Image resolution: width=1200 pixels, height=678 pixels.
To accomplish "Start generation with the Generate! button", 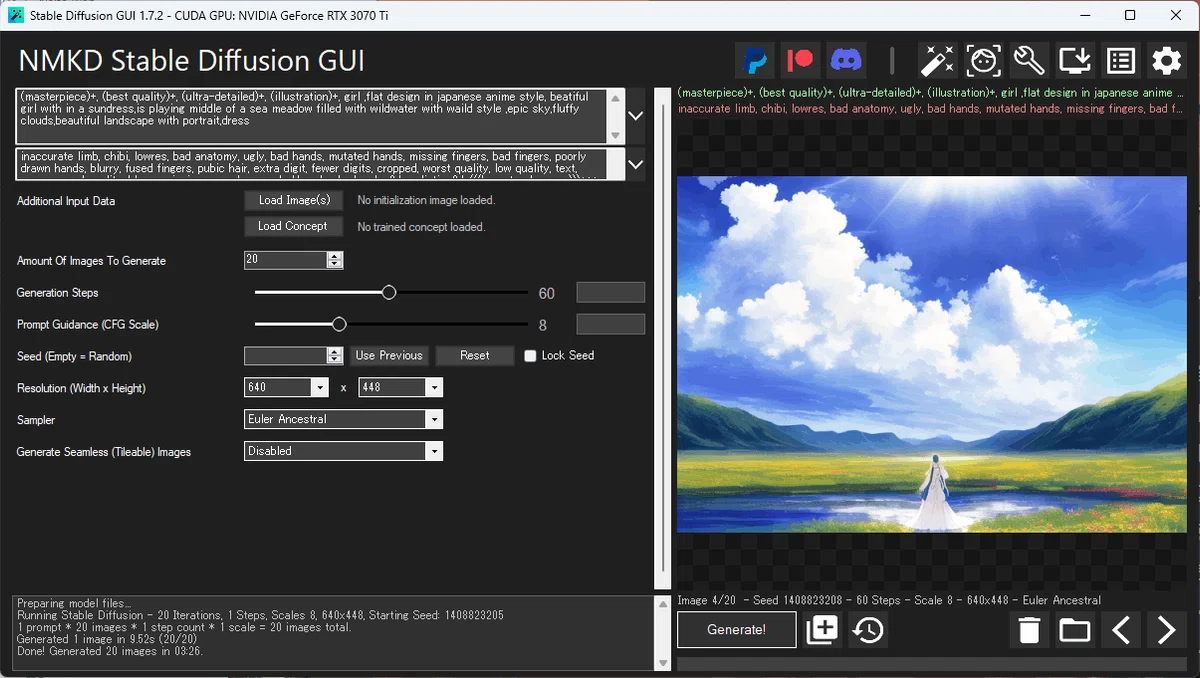I will 737,630.
